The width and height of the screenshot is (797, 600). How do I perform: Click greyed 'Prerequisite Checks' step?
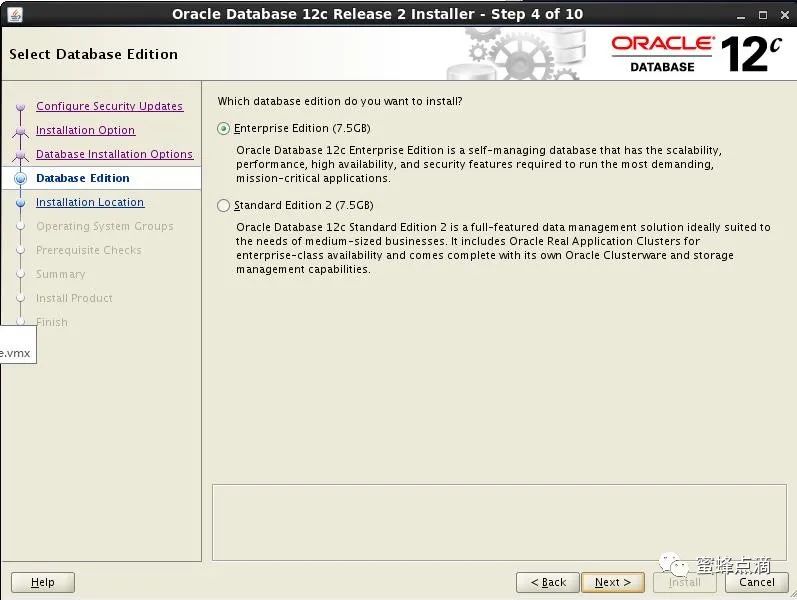click(x=89, y=250)
